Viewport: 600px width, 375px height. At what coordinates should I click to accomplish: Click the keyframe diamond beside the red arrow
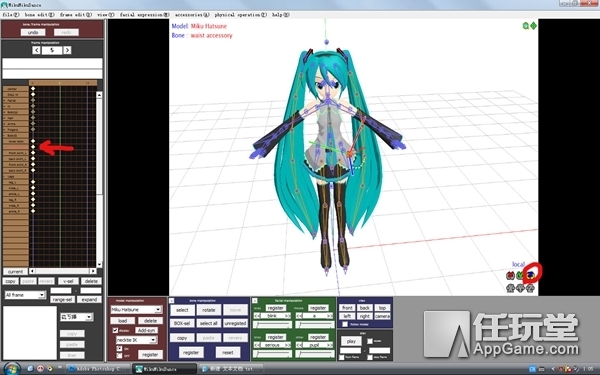[33, 147]
